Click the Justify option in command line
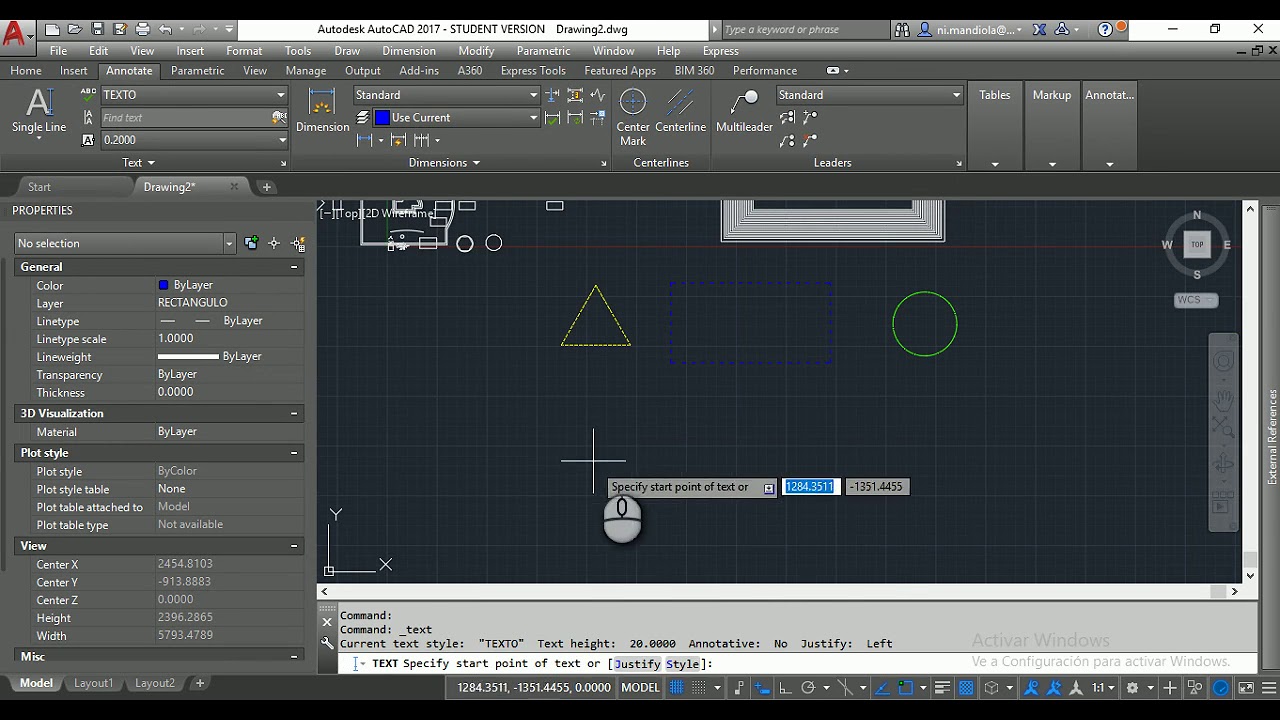The height and width of the screenshot is (720, 1280). (637, 664)
